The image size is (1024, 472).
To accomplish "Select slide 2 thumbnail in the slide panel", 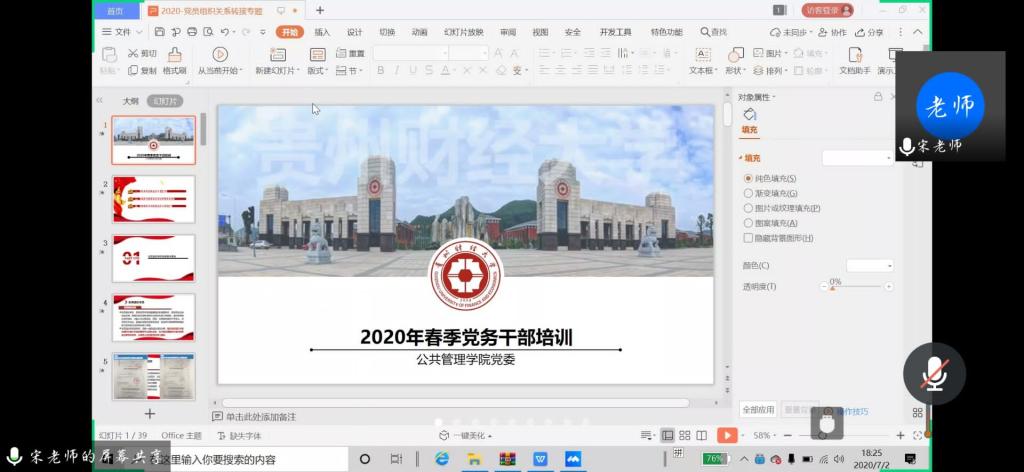I will tap(153, 199).
